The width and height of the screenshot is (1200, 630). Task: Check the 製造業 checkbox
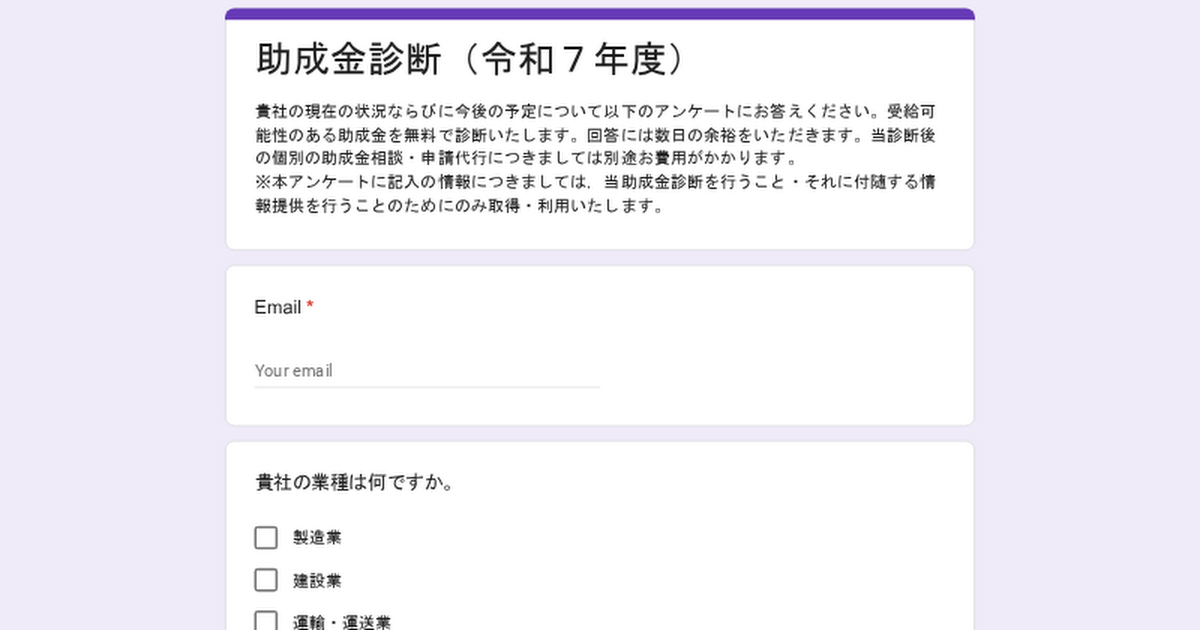click(x=266, y=538)
